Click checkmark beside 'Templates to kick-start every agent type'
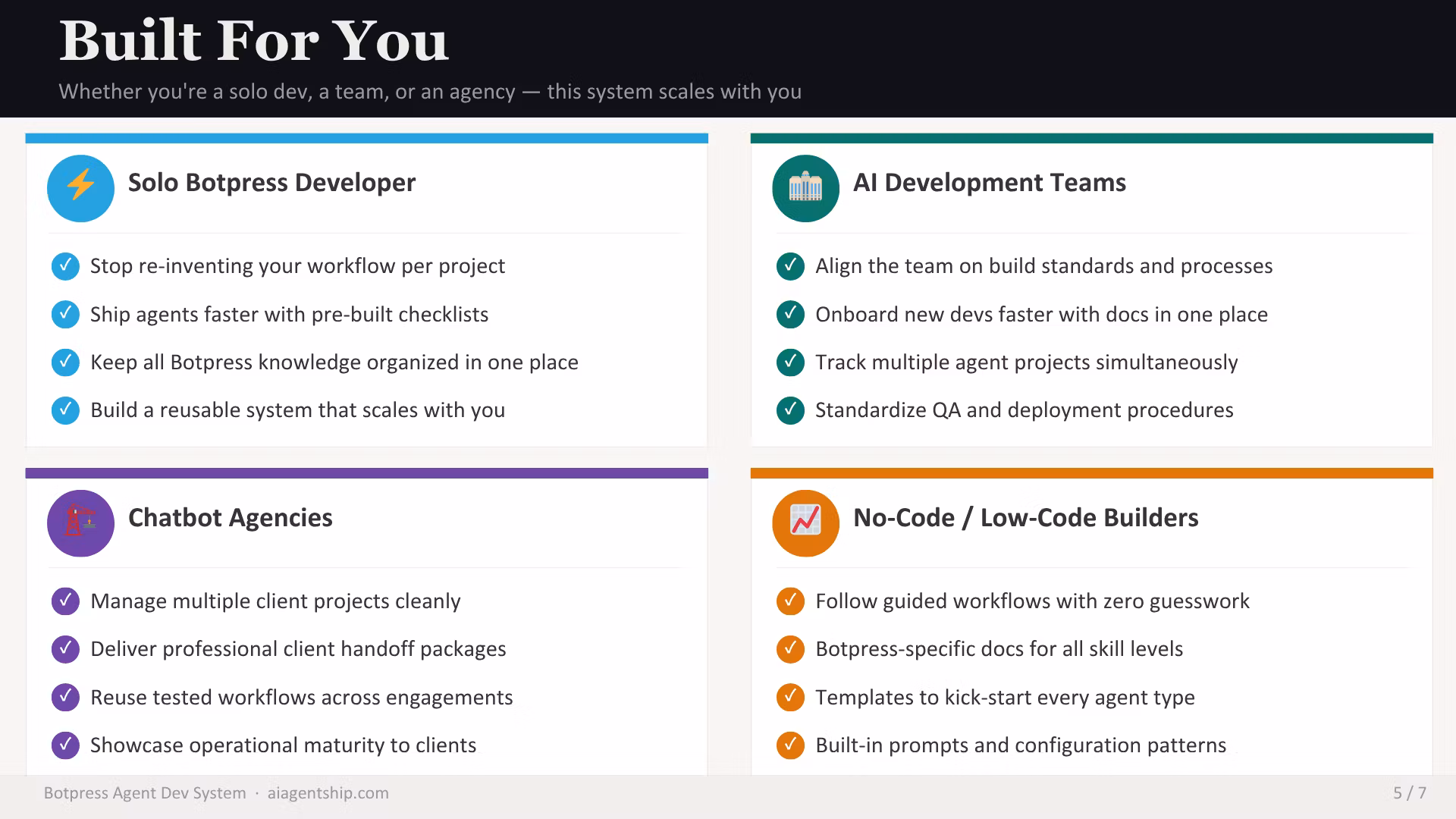Image resolution: width=1456 pixels, height=819 pixels. coord(790,697)
